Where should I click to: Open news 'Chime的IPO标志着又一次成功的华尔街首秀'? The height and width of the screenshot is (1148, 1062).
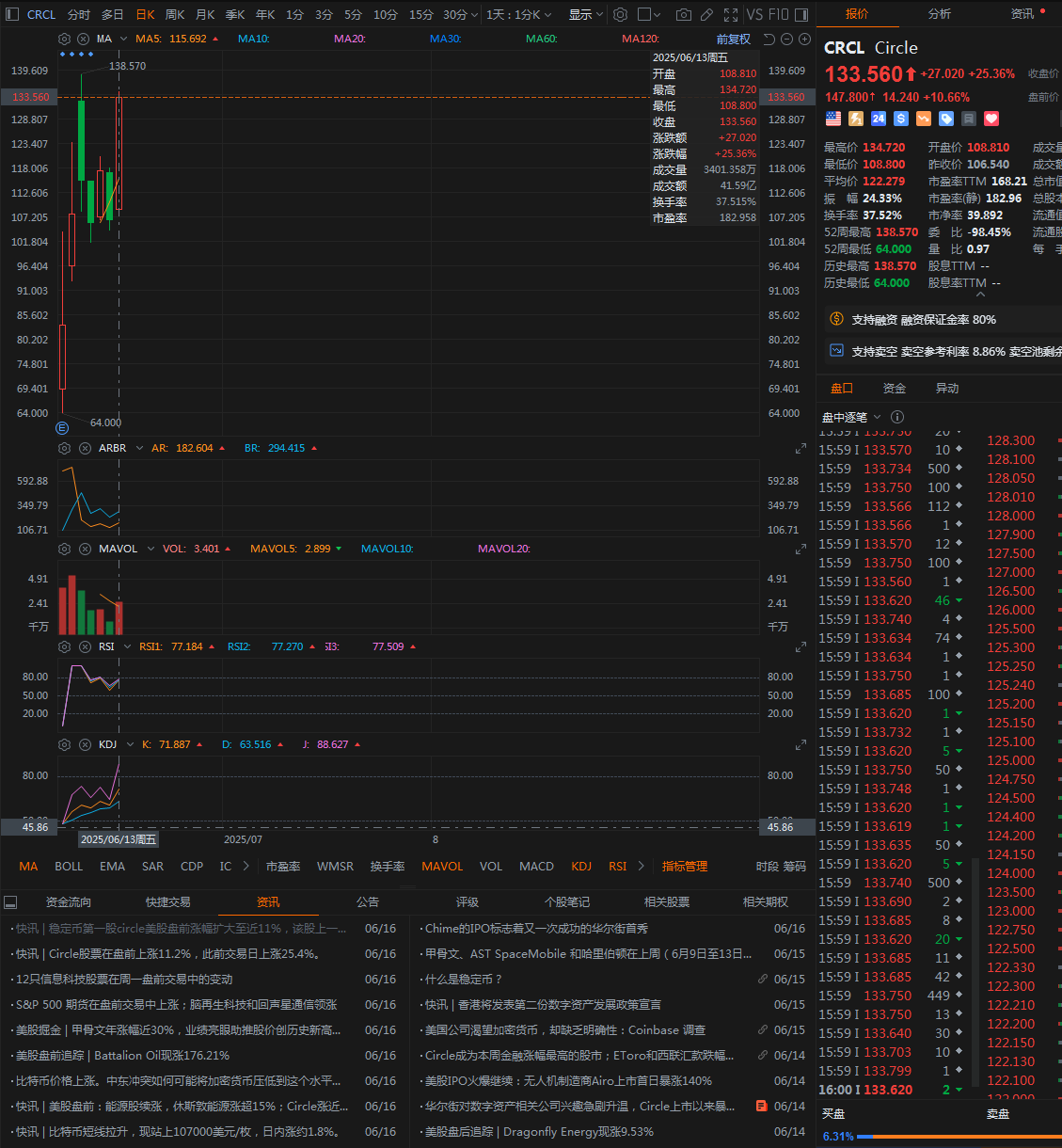(536, 928)
